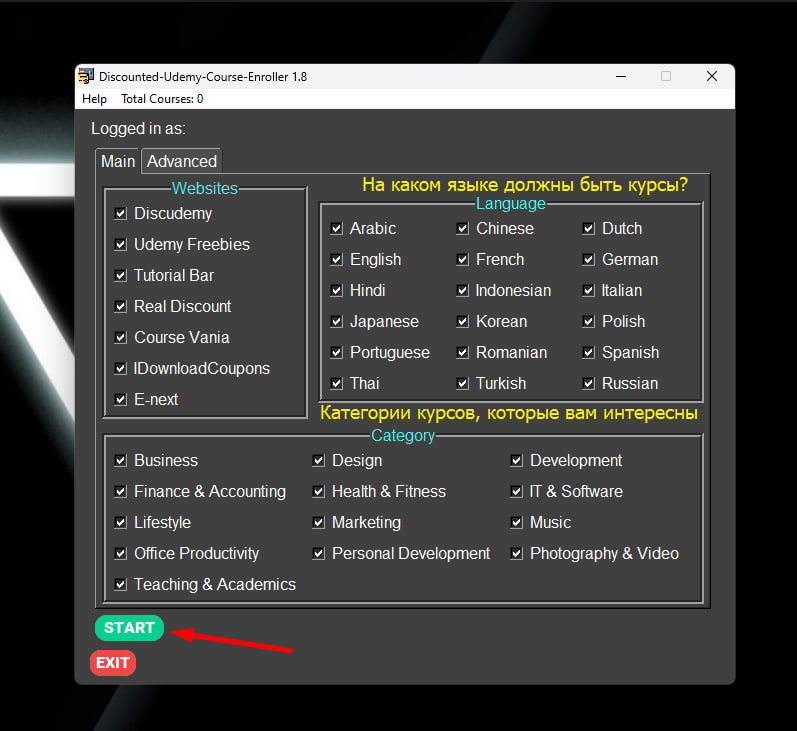Deselect the Arabic language checkbox
Screen dimensions: 797x731
pos(336,228)
